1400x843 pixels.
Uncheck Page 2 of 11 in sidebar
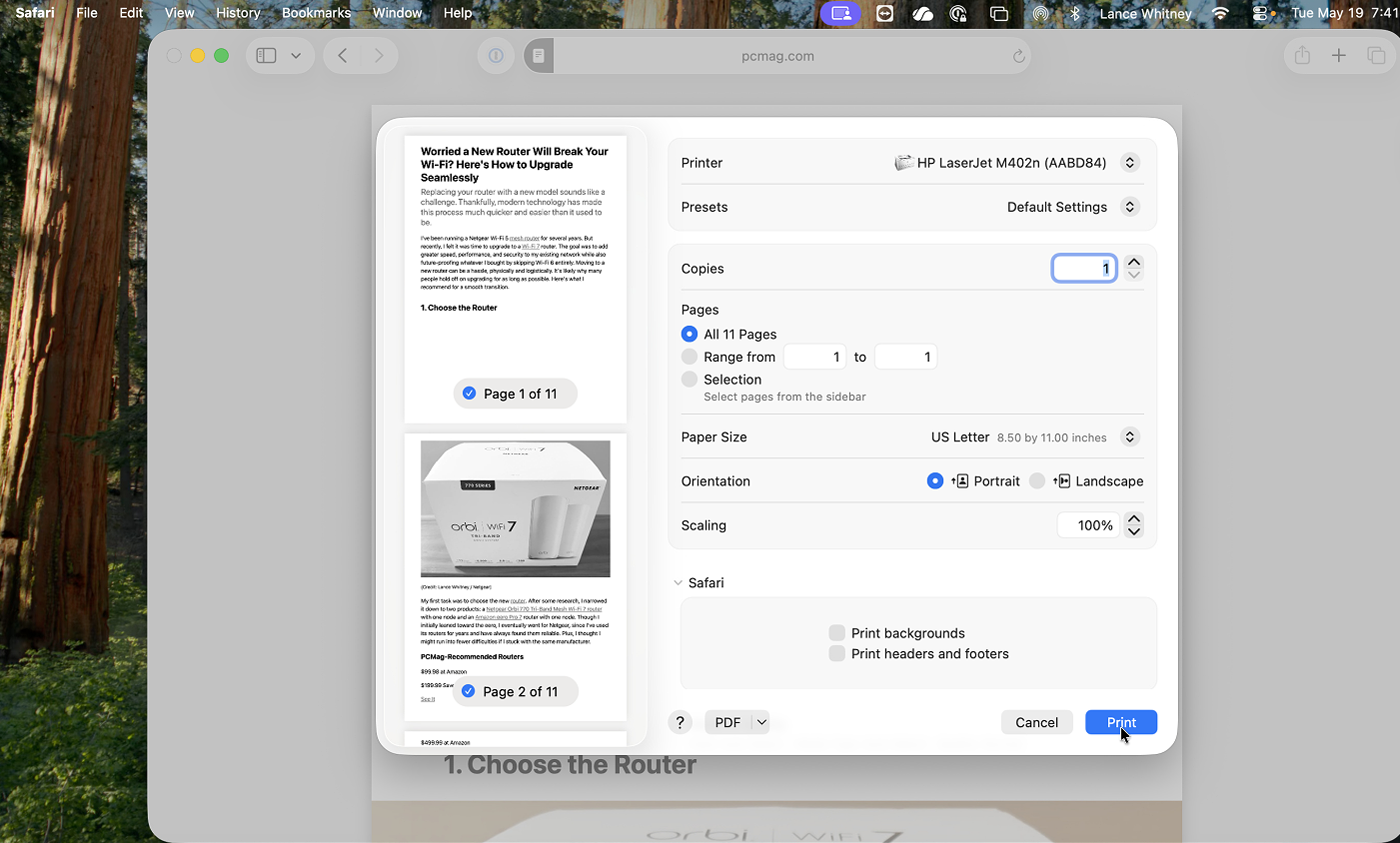pyautogui.click(x=468, y=691)
